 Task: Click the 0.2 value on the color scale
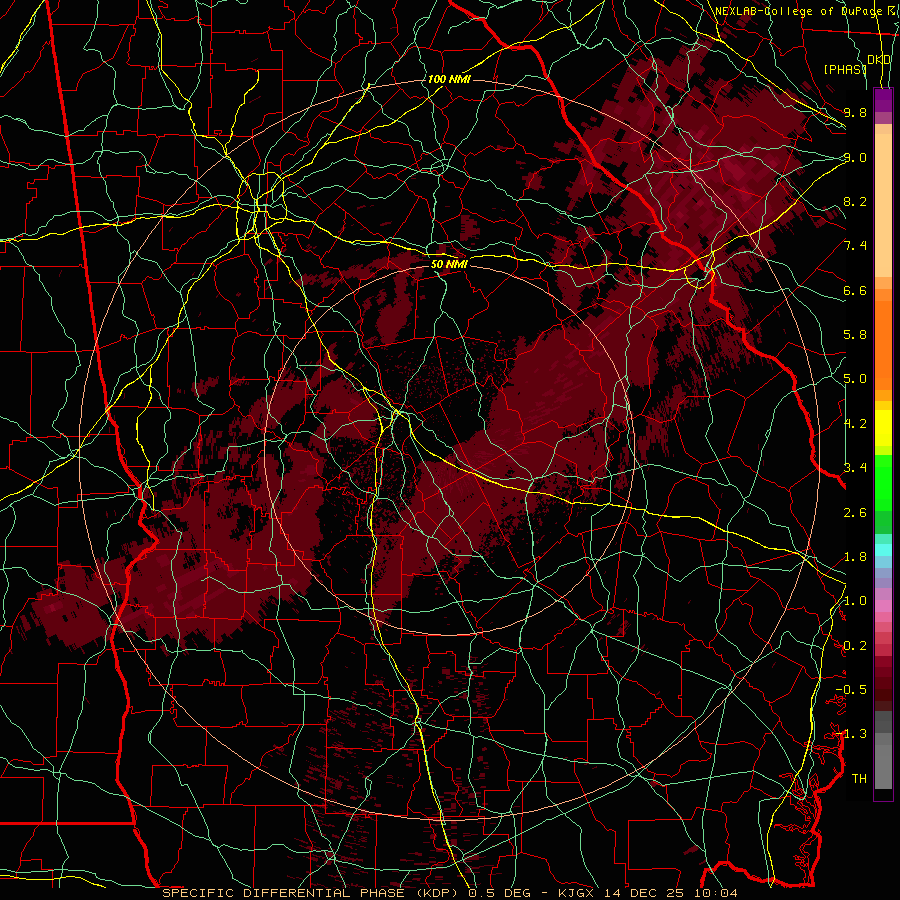[x=855, y=646]
